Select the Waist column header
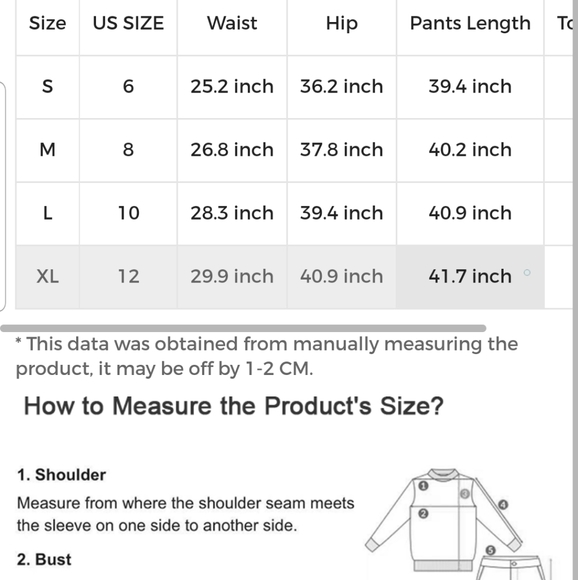Screen dimensions: 578x580 232,23
